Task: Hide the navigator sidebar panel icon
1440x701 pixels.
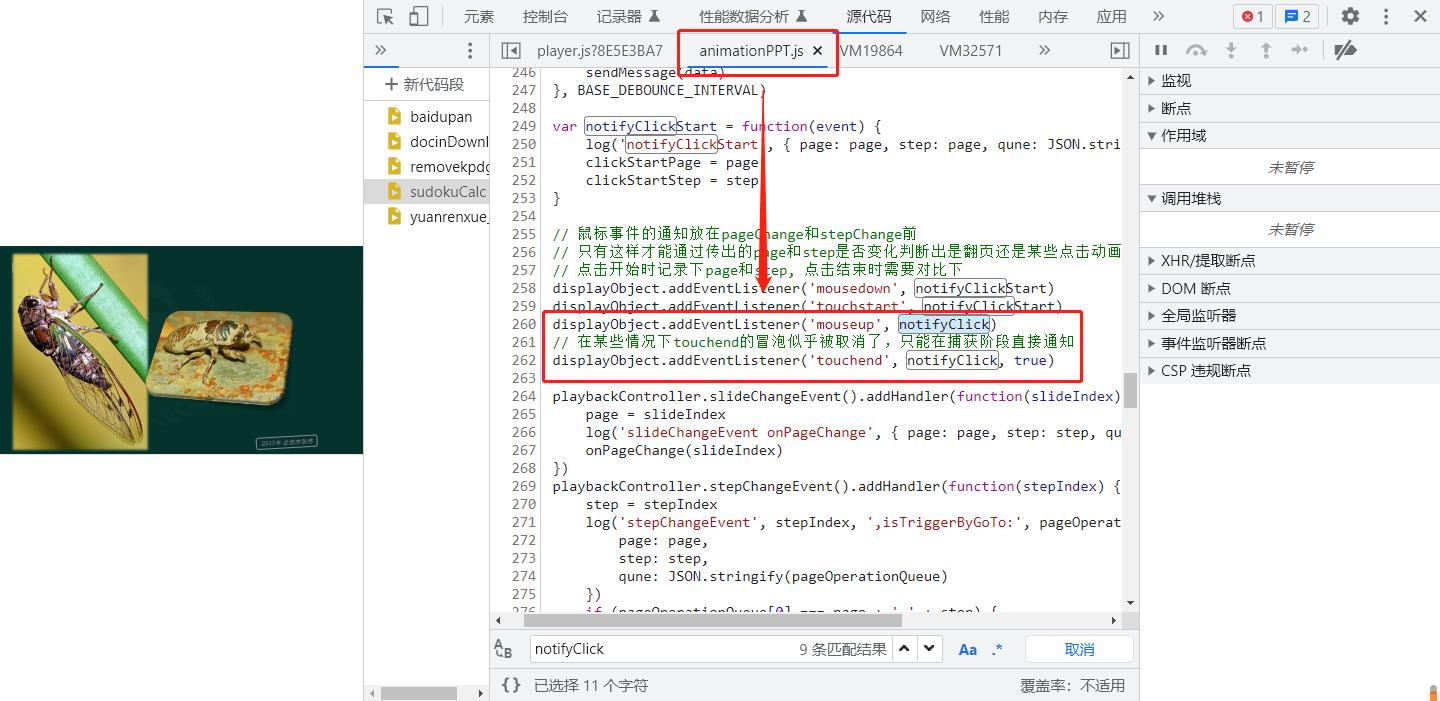Action: coord(511,50)
